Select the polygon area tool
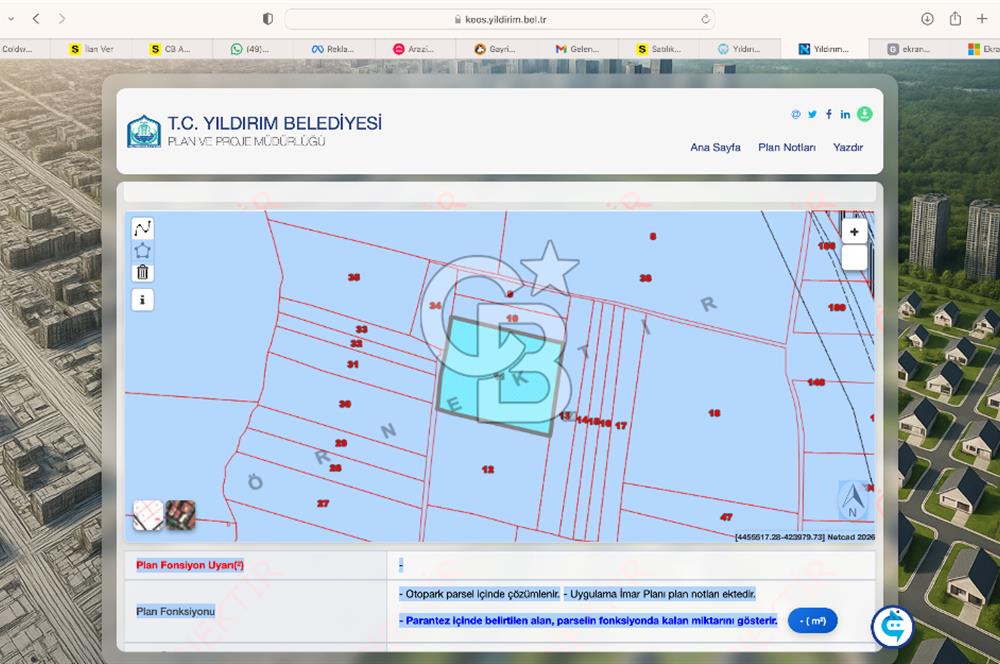The width and height of the screenshot is (1000, 664). [142, 250]
